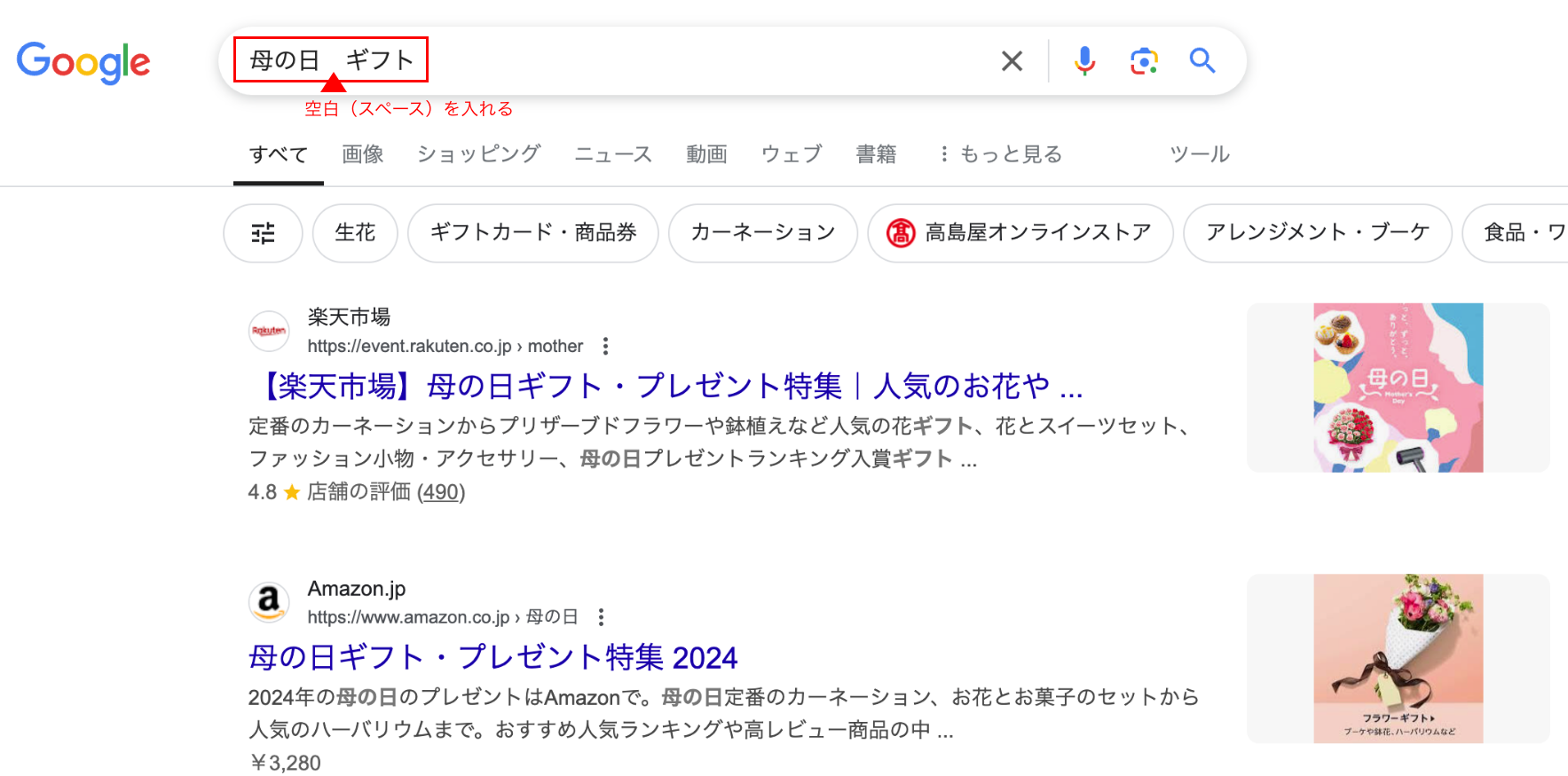Filter by カーネーション chip
This screenshot has height=776, width=1568.
point(763,233)
